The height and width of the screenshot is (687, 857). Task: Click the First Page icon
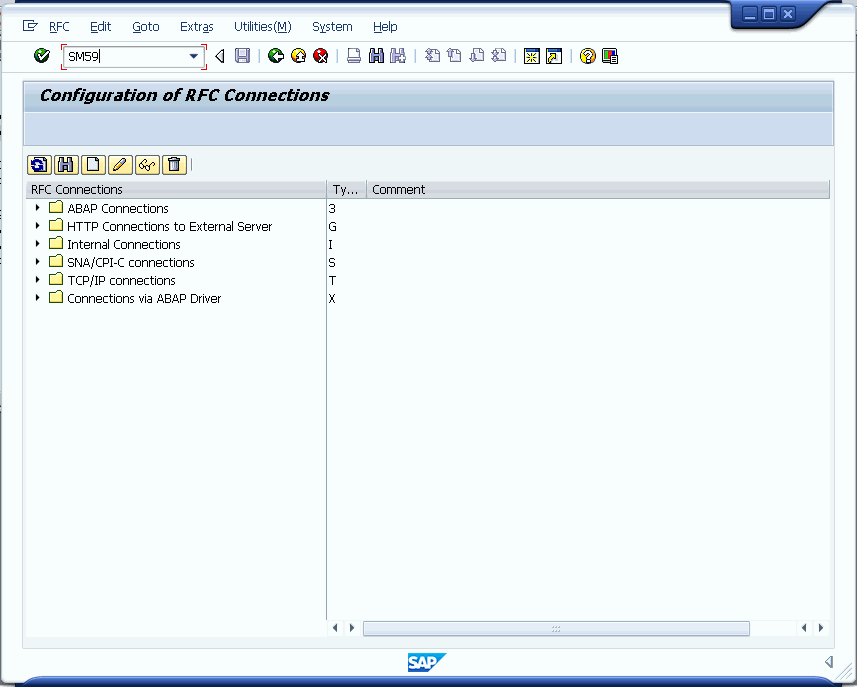[x=432, y=56]
